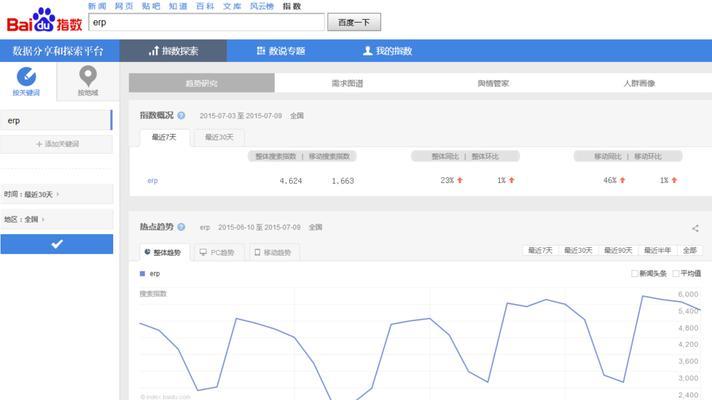The height and width of the screenshot is (400, 712).
Task: Click the erp keyword field in sidebar
Action: click(x=56, y=120)
